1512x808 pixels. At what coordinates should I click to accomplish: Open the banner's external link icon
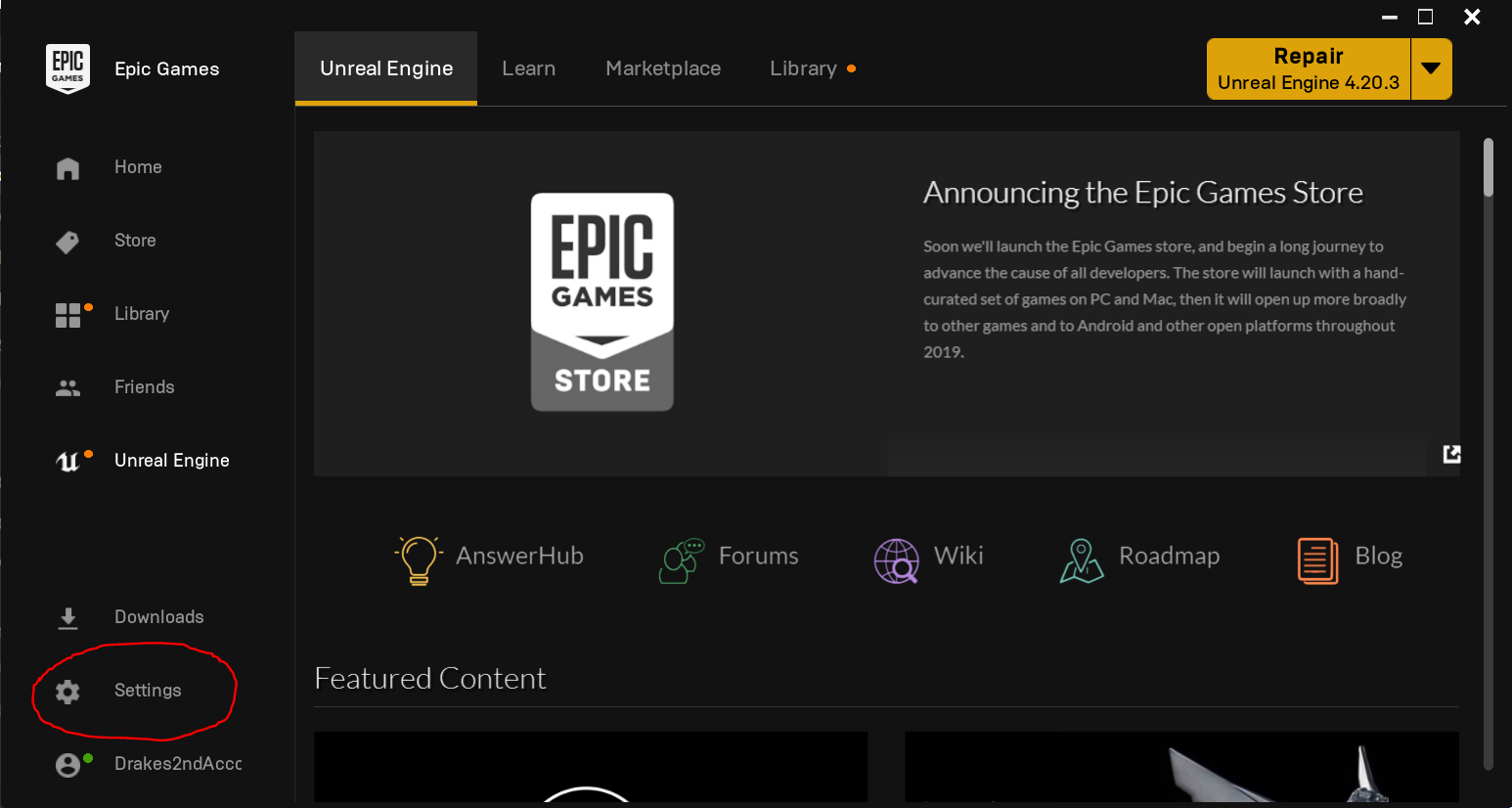1451,454
